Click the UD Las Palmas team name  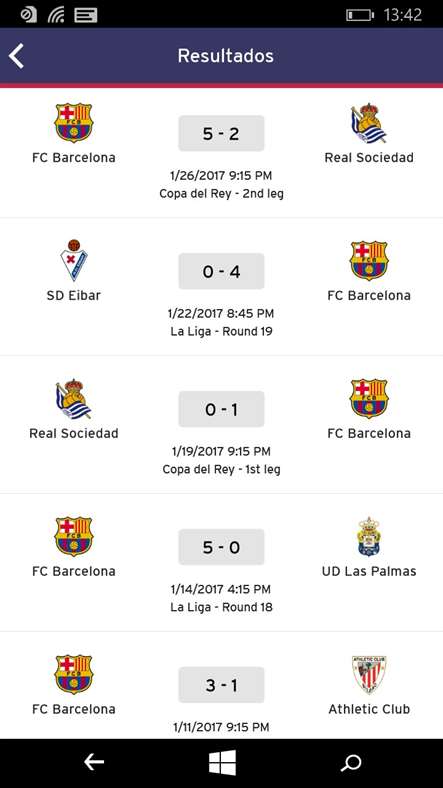369,571
